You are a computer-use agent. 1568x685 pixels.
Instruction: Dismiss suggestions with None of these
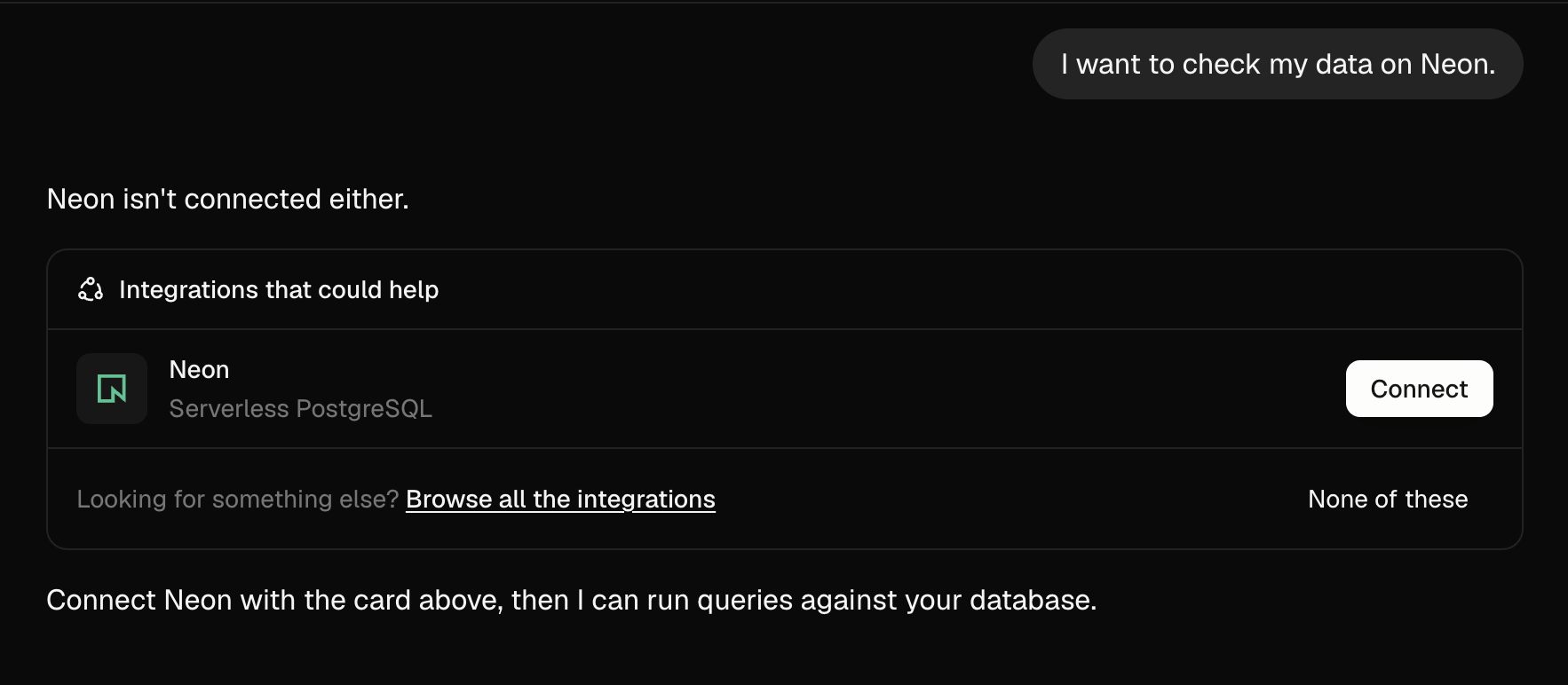coord(1388,500)
